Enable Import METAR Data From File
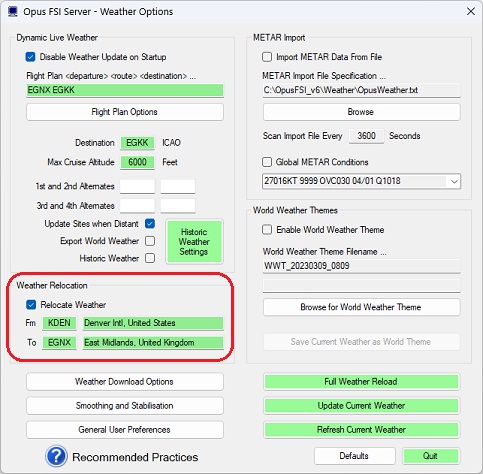483x474 pixels. tap(267, 57)
